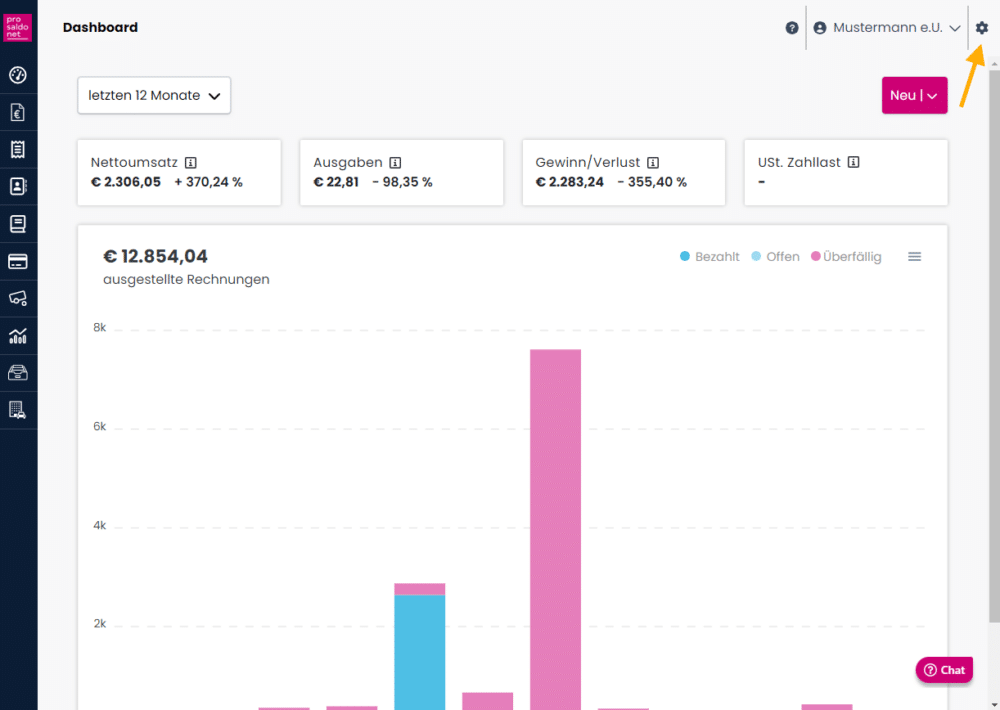Open the receipt icon in sidebar
Viewport: 1000px width, 710px height.
(x=18, y=149)
